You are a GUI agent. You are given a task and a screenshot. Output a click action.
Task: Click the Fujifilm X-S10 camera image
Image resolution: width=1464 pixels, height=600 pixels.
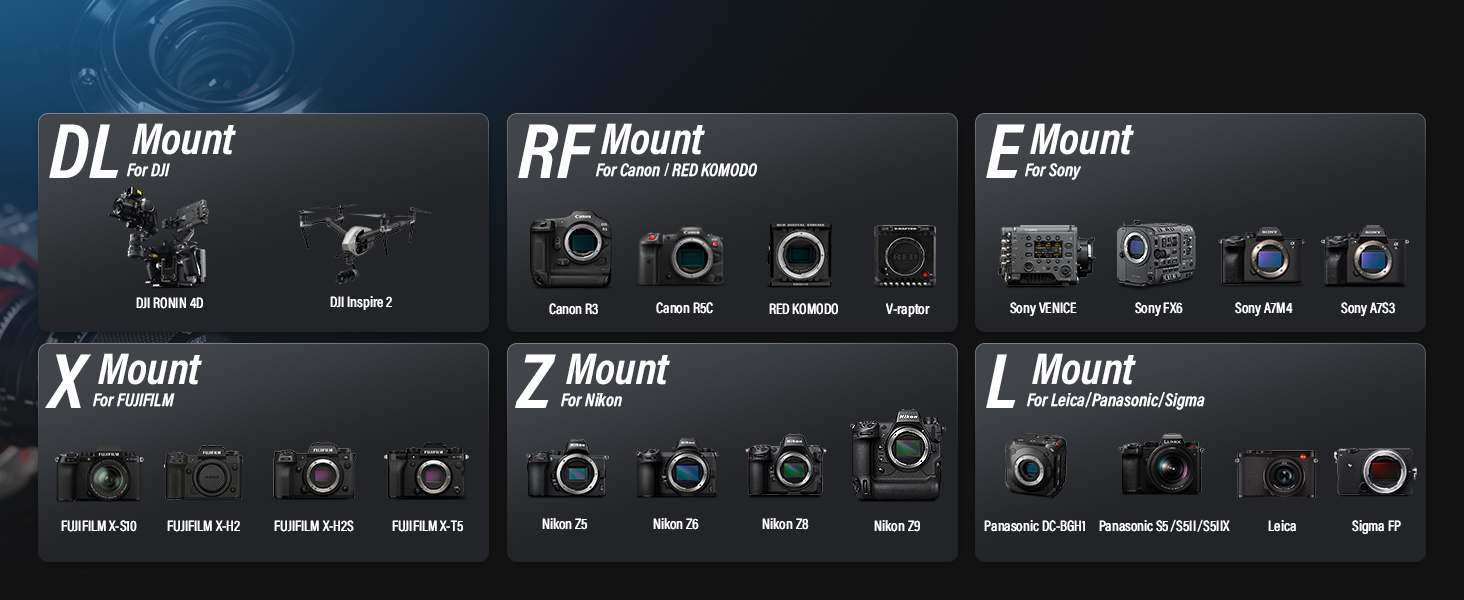pyautogui.click(x=98, y=474)
